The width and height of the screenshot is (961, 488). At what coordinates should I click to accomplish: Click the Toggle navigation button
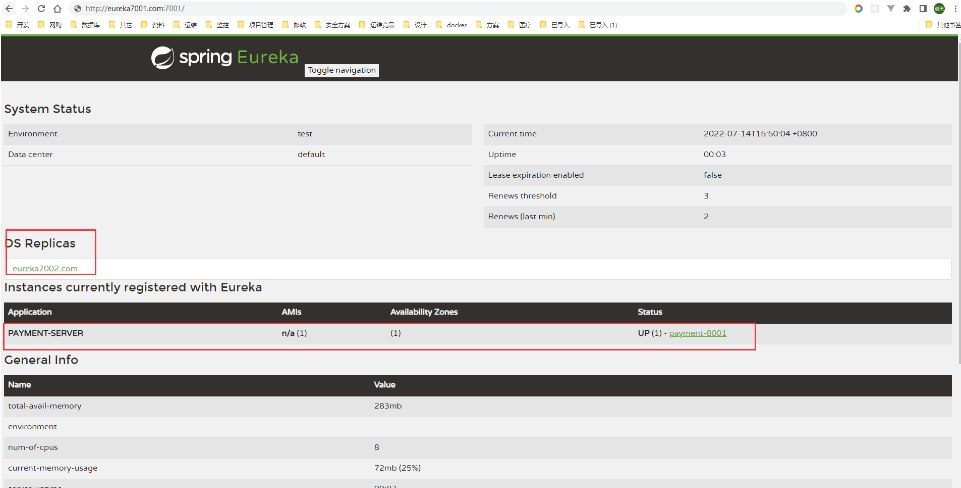click(x=341, y=71)
